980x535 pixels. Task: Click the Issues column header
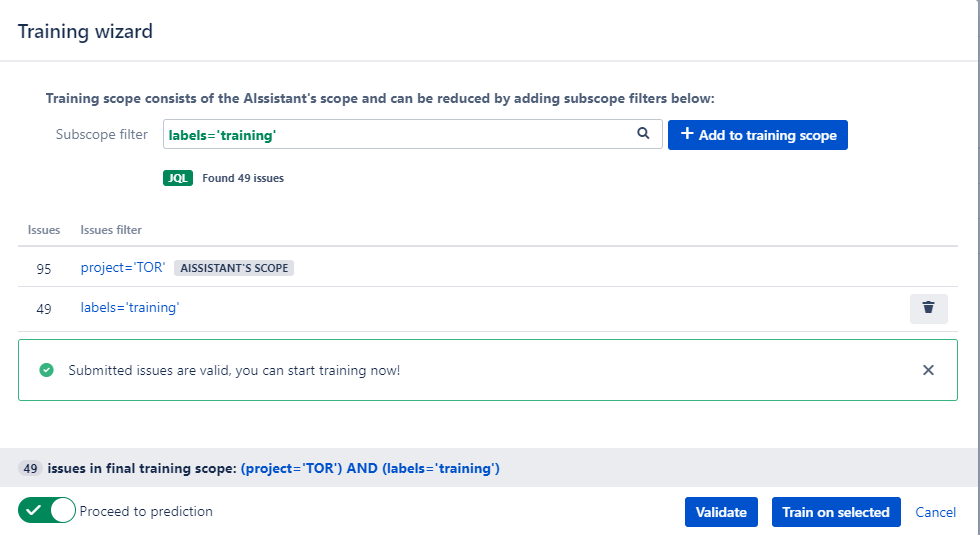pos(44,230)
